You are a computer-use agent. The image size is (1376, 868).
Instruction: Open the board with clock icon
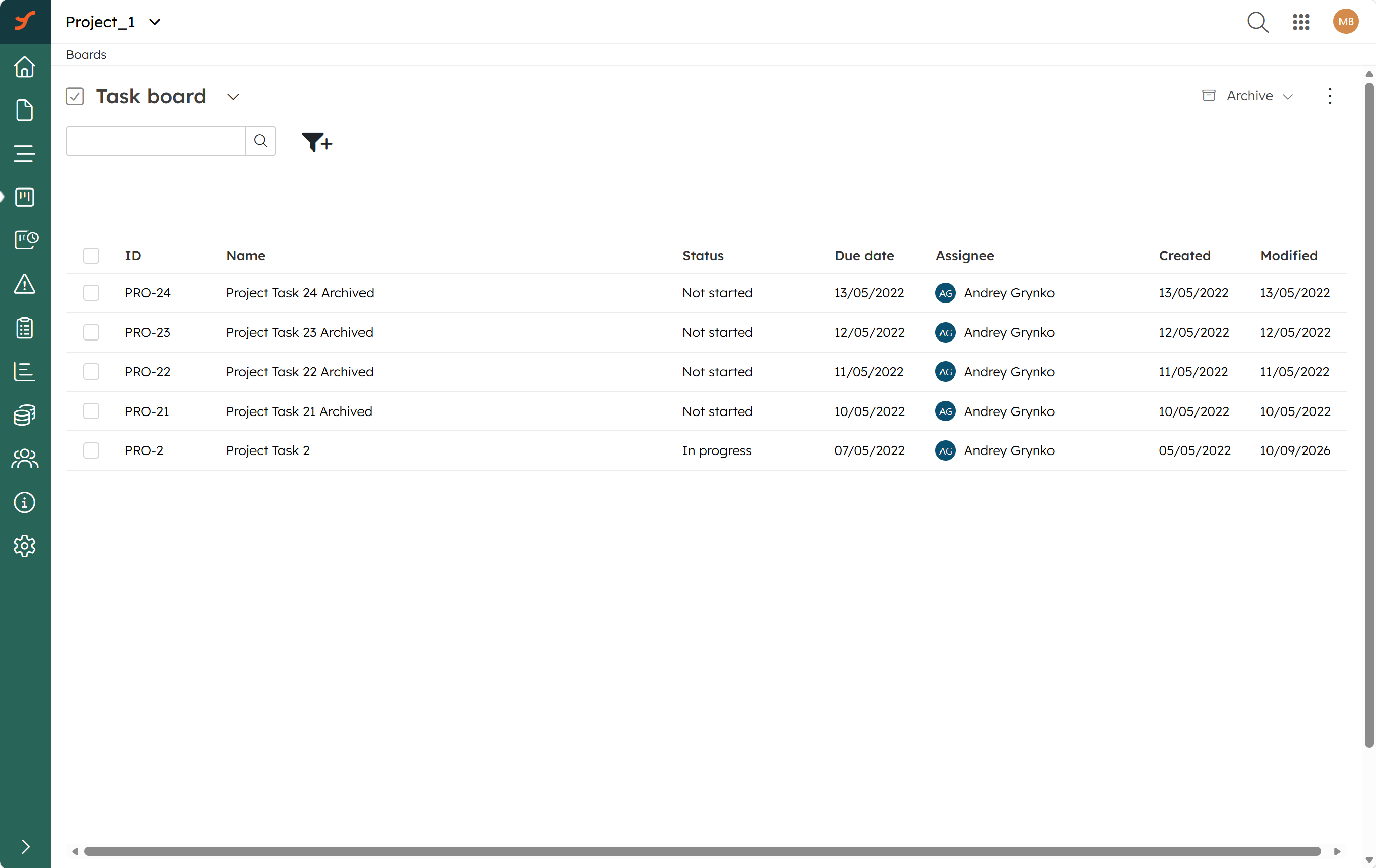click(26, 240)
